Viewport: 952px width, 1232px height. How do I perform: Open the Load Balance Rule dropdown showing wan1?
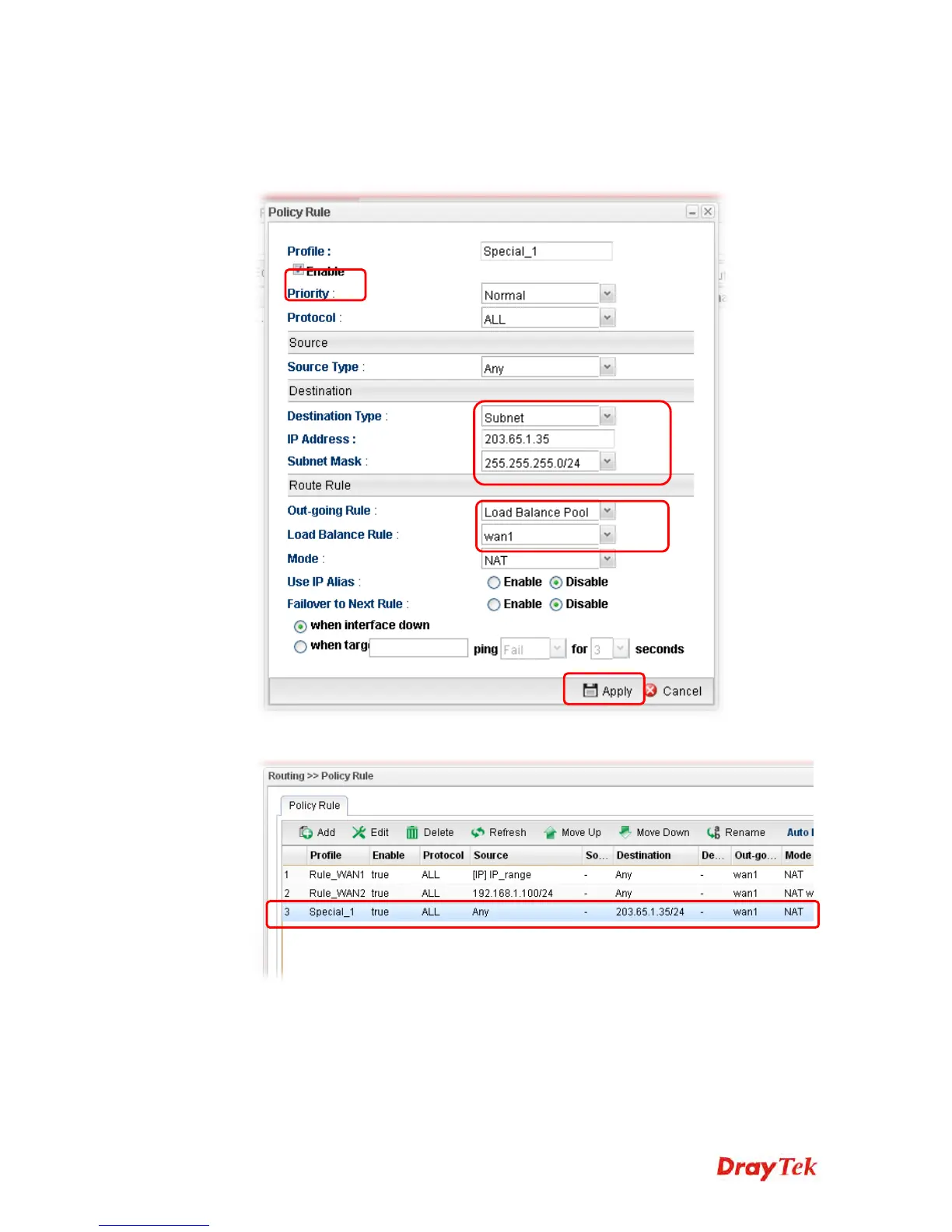607,535
